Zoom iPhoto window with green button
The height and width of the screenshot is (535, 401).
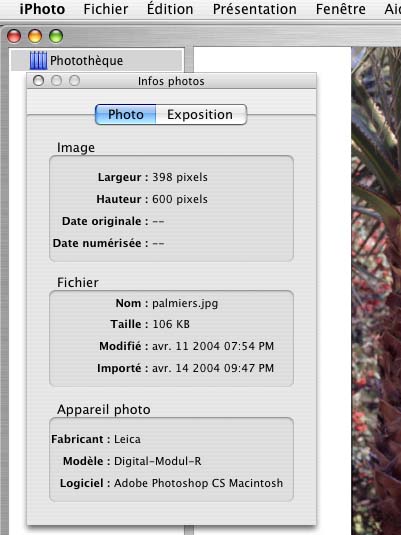pos(56,36)
